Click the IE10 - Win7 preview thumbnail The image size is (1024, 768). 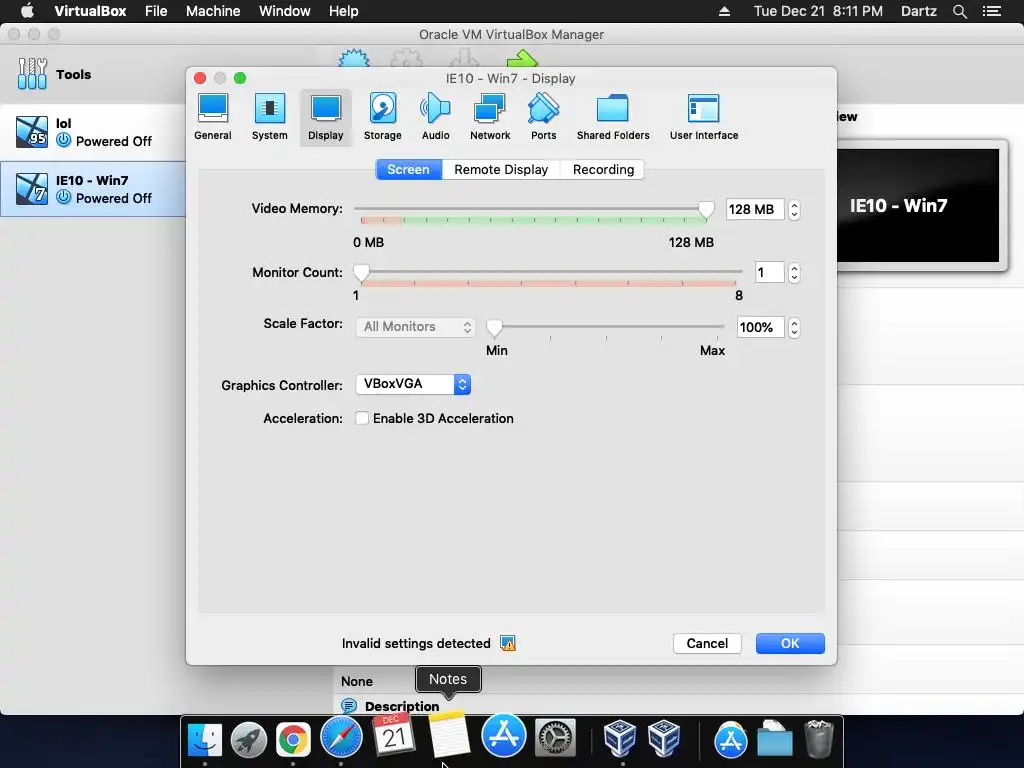(x=918, y=205)
